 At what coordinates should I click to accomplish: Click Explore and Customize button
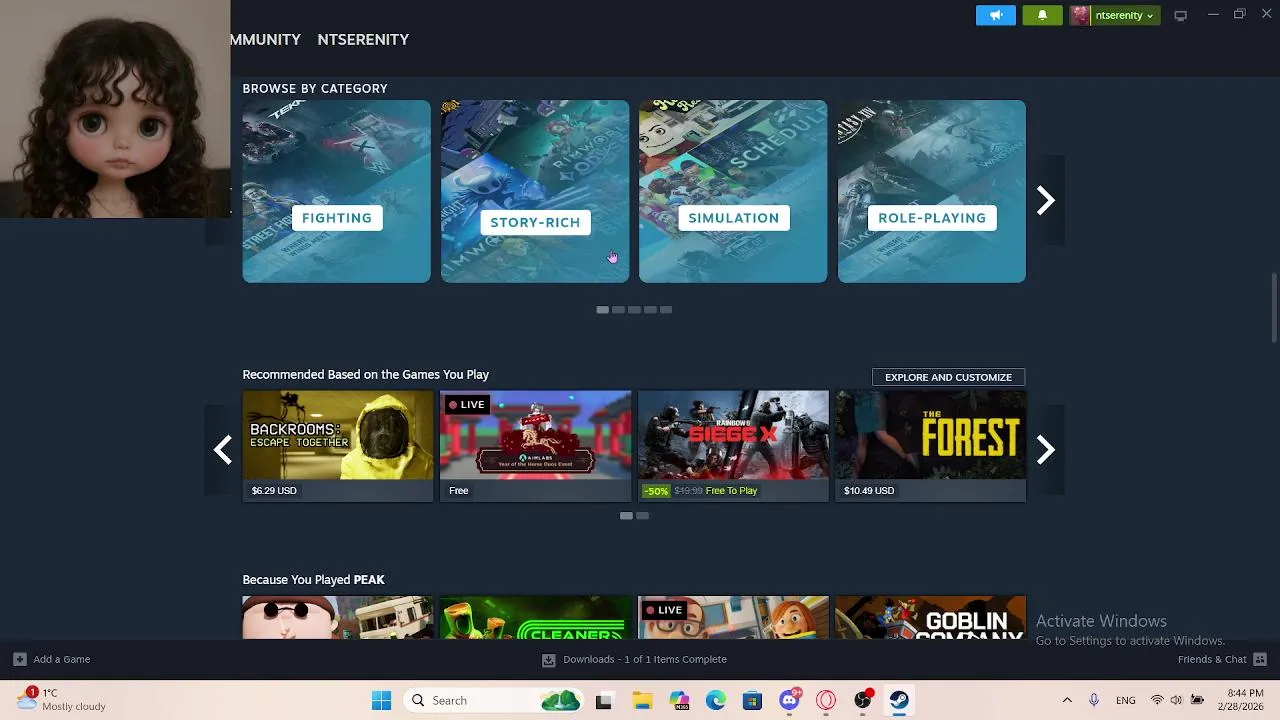click(948, 377)
